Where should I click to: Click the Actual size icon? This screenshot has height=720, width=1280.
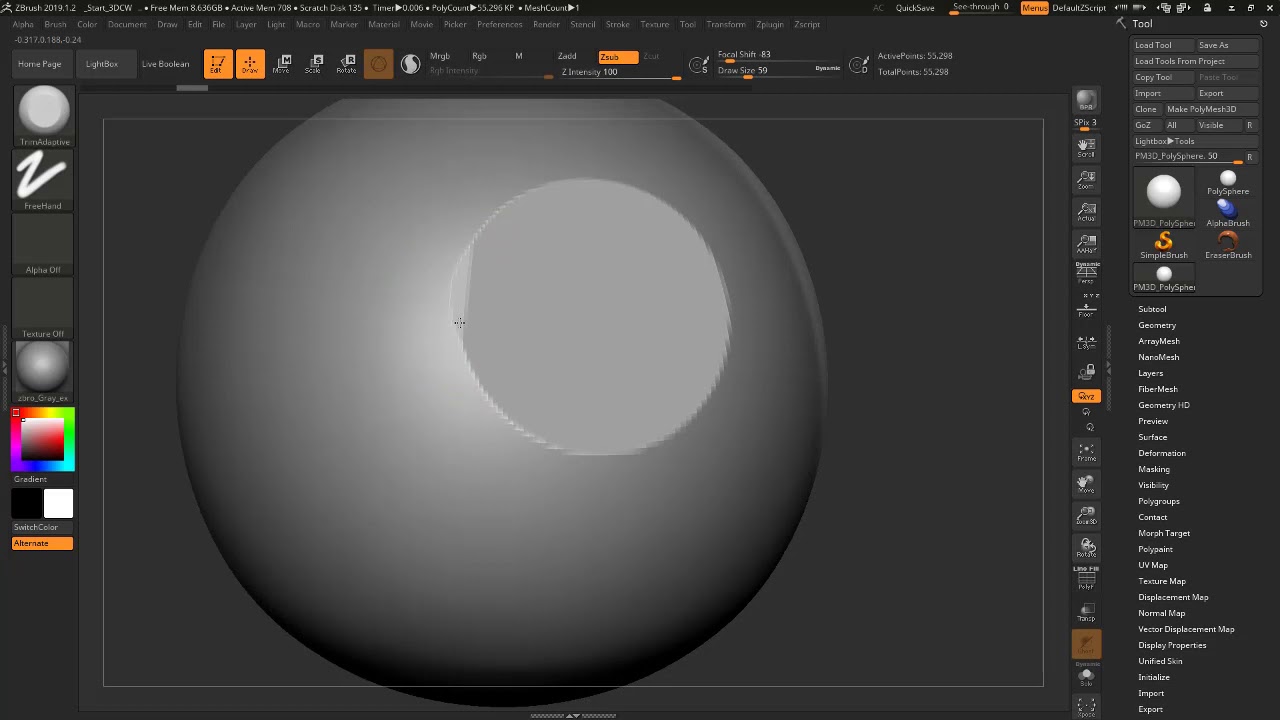tap(1086, 212)
